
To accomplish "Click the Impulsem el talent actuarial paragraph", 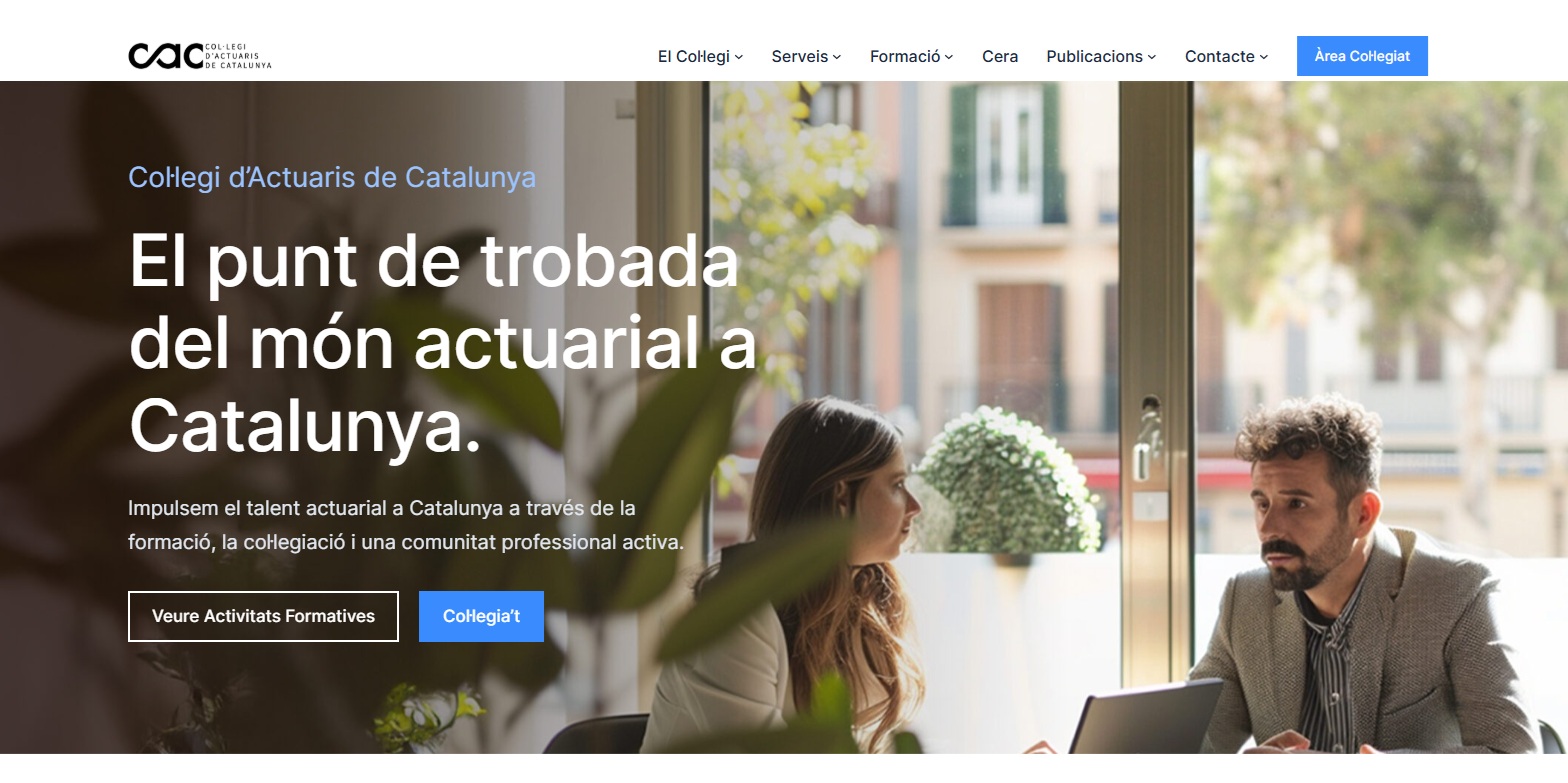I will (406, 525).
